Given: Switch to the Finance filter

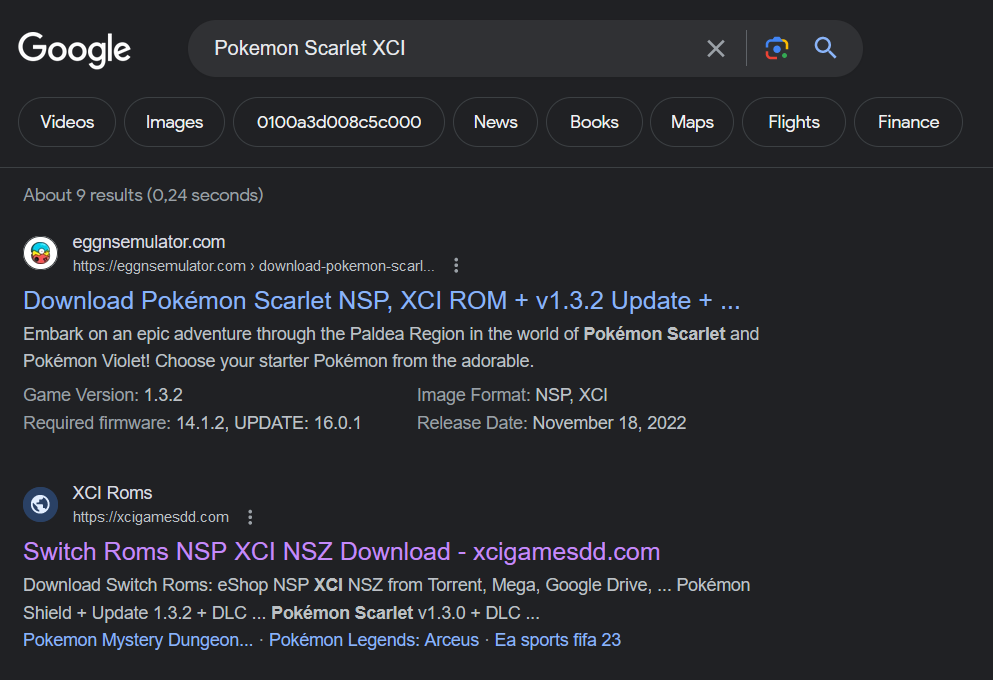Looking at the screenshot, I should [x=908, y=122].
